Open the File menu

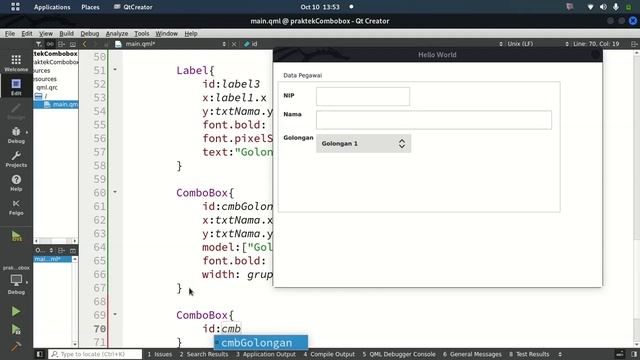point(10,33)
